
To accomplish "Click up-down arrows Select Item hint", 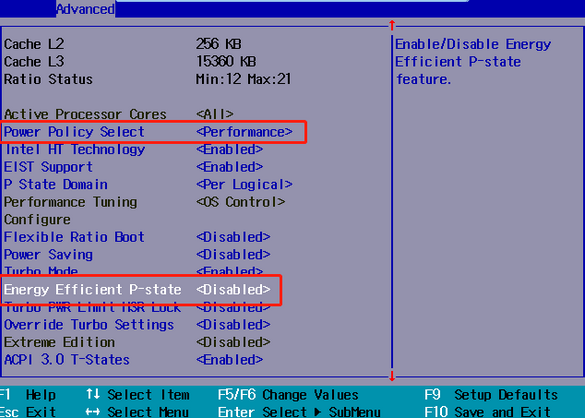I will click(x=137, y=395).
